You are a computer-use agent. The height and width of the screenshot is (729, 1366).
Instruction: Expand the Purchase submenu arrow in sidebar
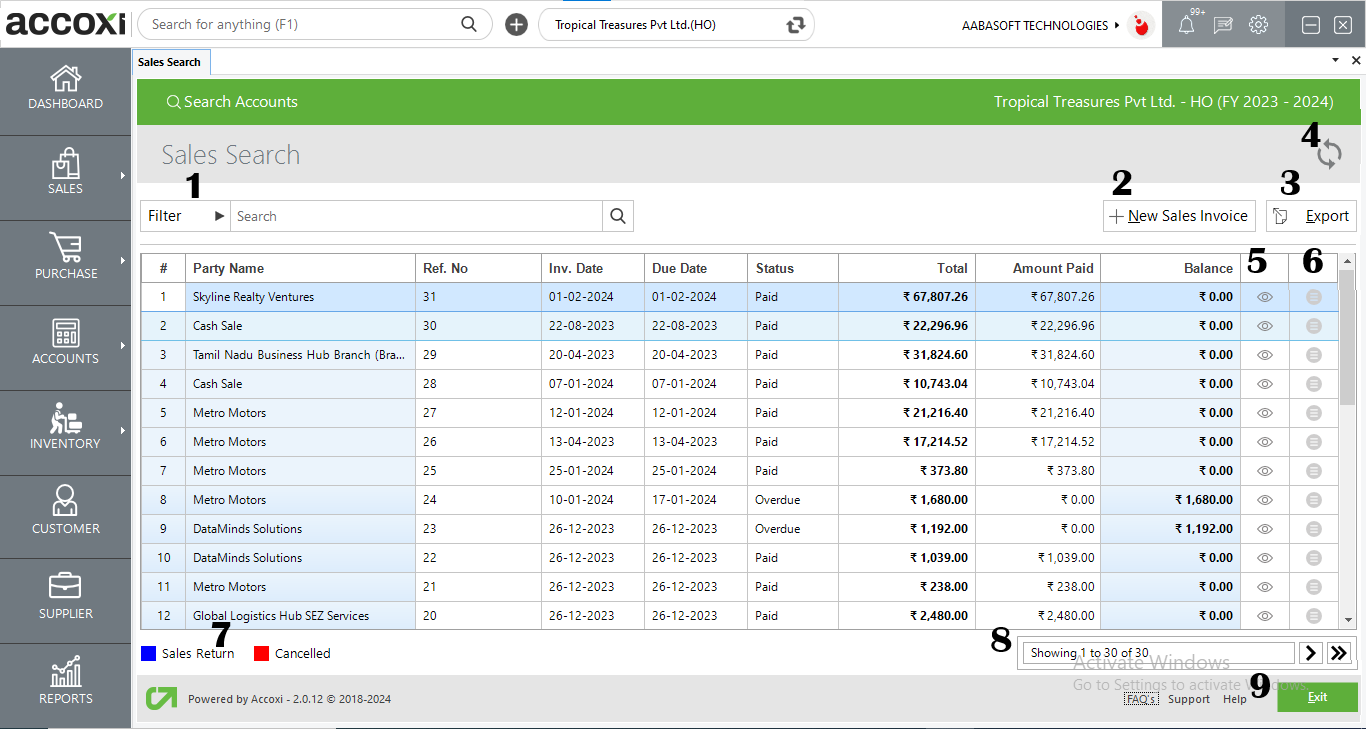pyautogui.click(x=123, y=261)
